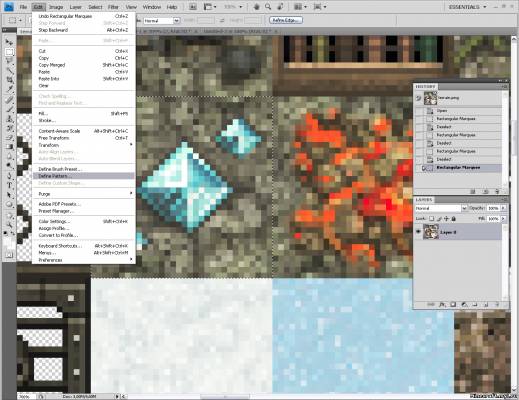
Task: Click Layer 0 thumbnail
Action: [431, 232]
